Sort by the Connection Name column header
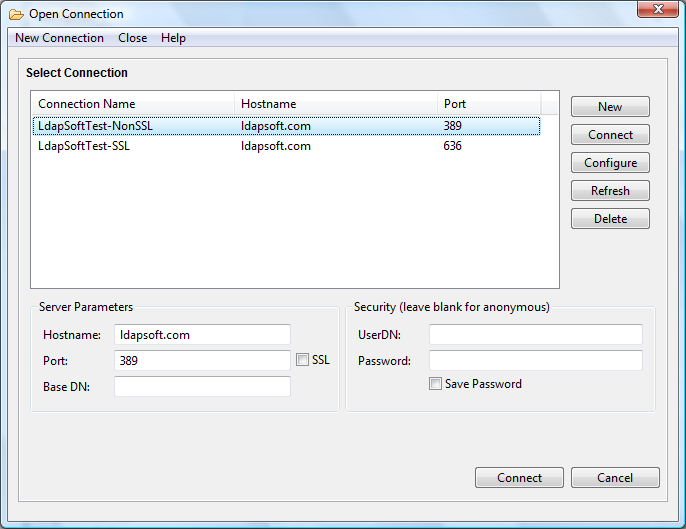 click(133, 104)
